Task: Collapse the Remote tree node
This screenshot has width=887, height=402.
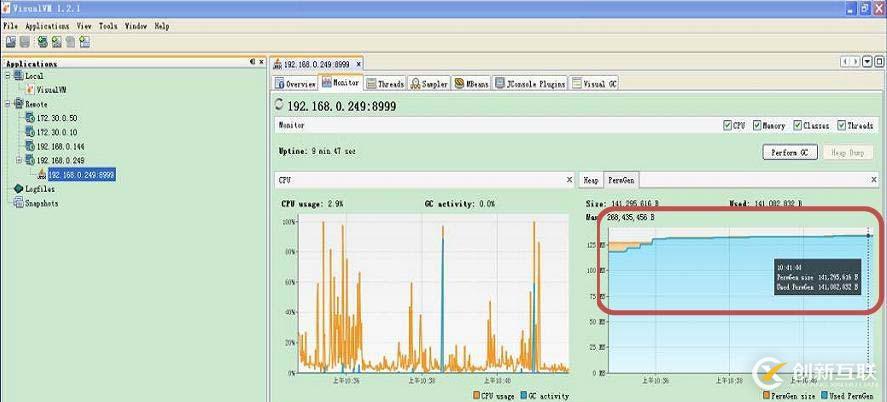Action: click(8, 104)
